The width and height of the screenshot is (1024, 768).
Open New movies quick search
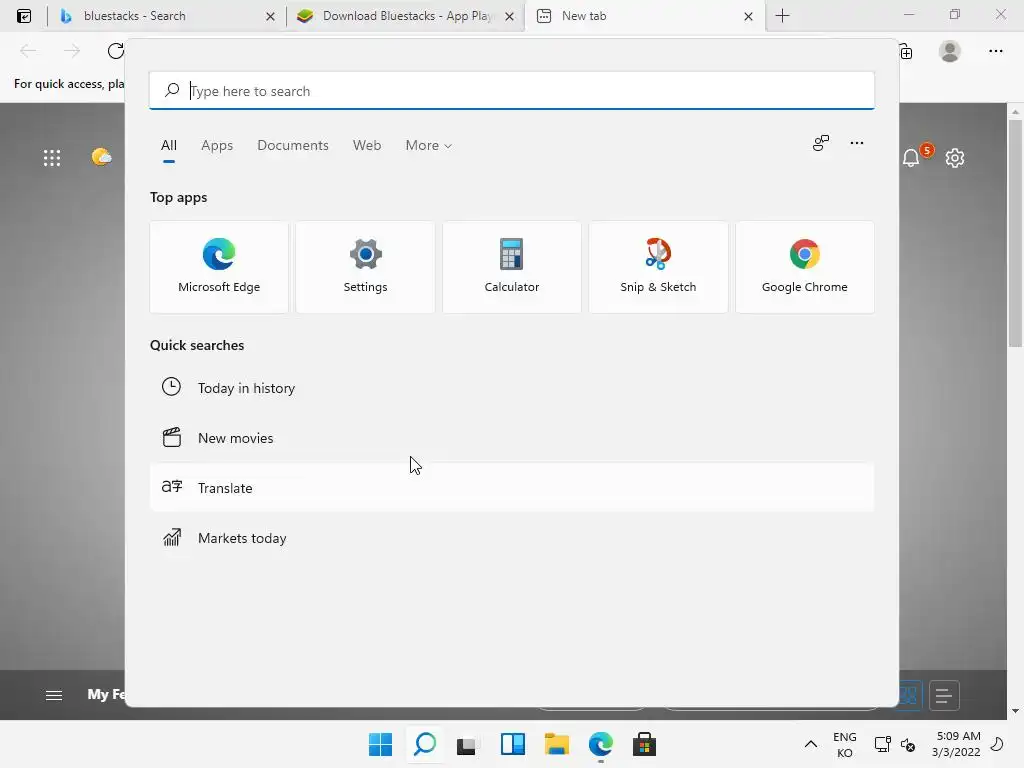point(511,438)
